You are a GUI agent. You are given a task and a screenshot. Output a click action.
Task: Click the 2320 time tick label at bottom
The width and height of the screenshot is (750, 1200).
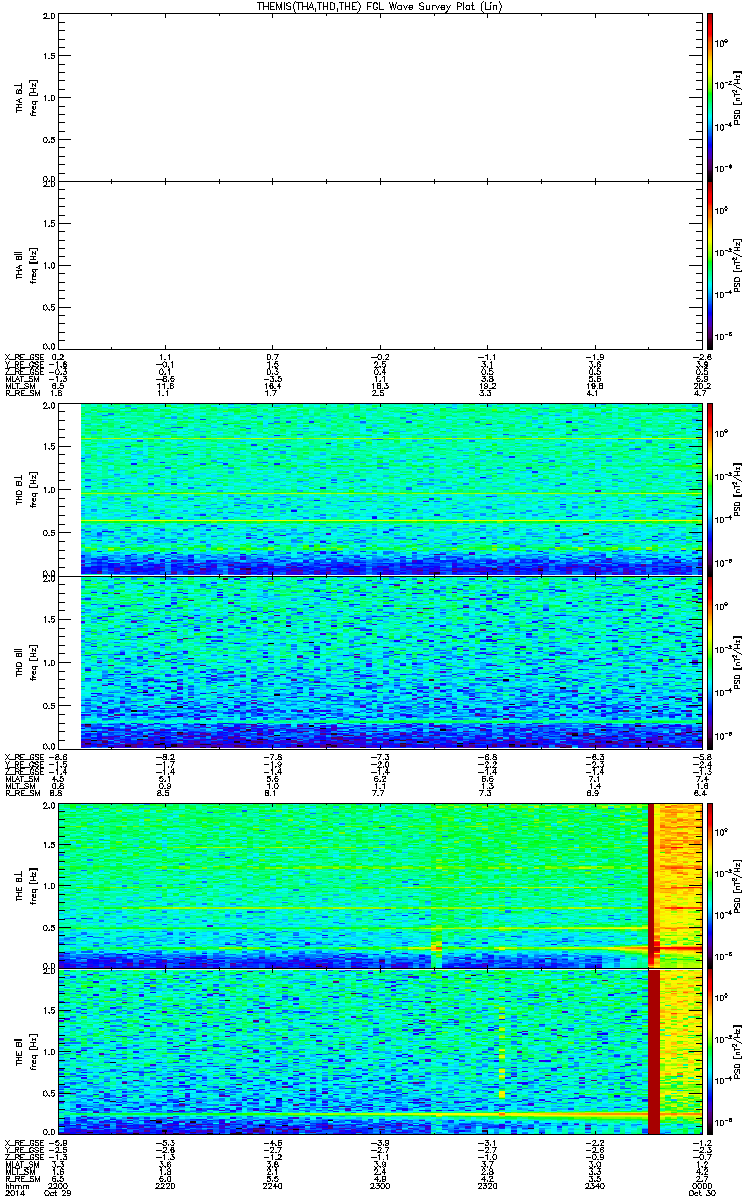pyautogui.click(x=488, y=1186)
